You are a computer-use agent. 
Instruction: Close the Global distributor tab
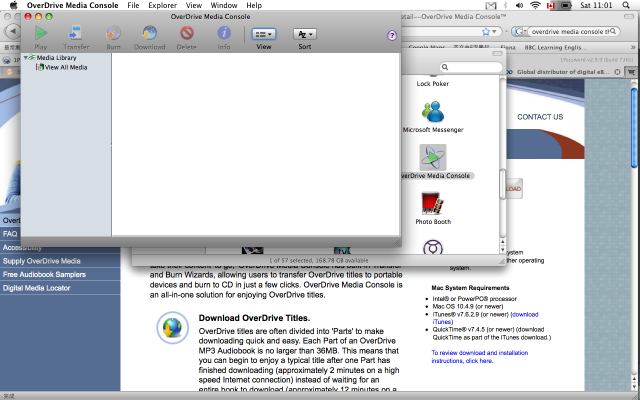[x=617, y=72]
